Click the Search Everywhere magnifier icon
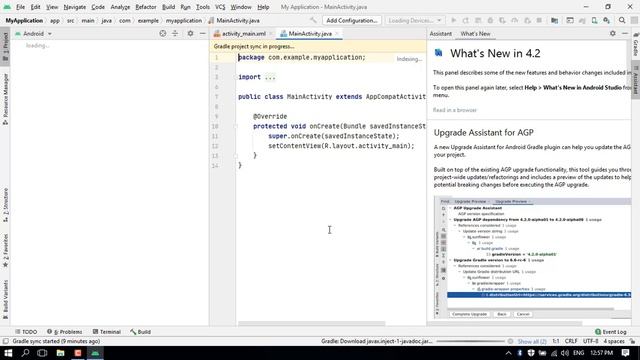The height and width of the screenshot is (360, 640). point(622,20)
